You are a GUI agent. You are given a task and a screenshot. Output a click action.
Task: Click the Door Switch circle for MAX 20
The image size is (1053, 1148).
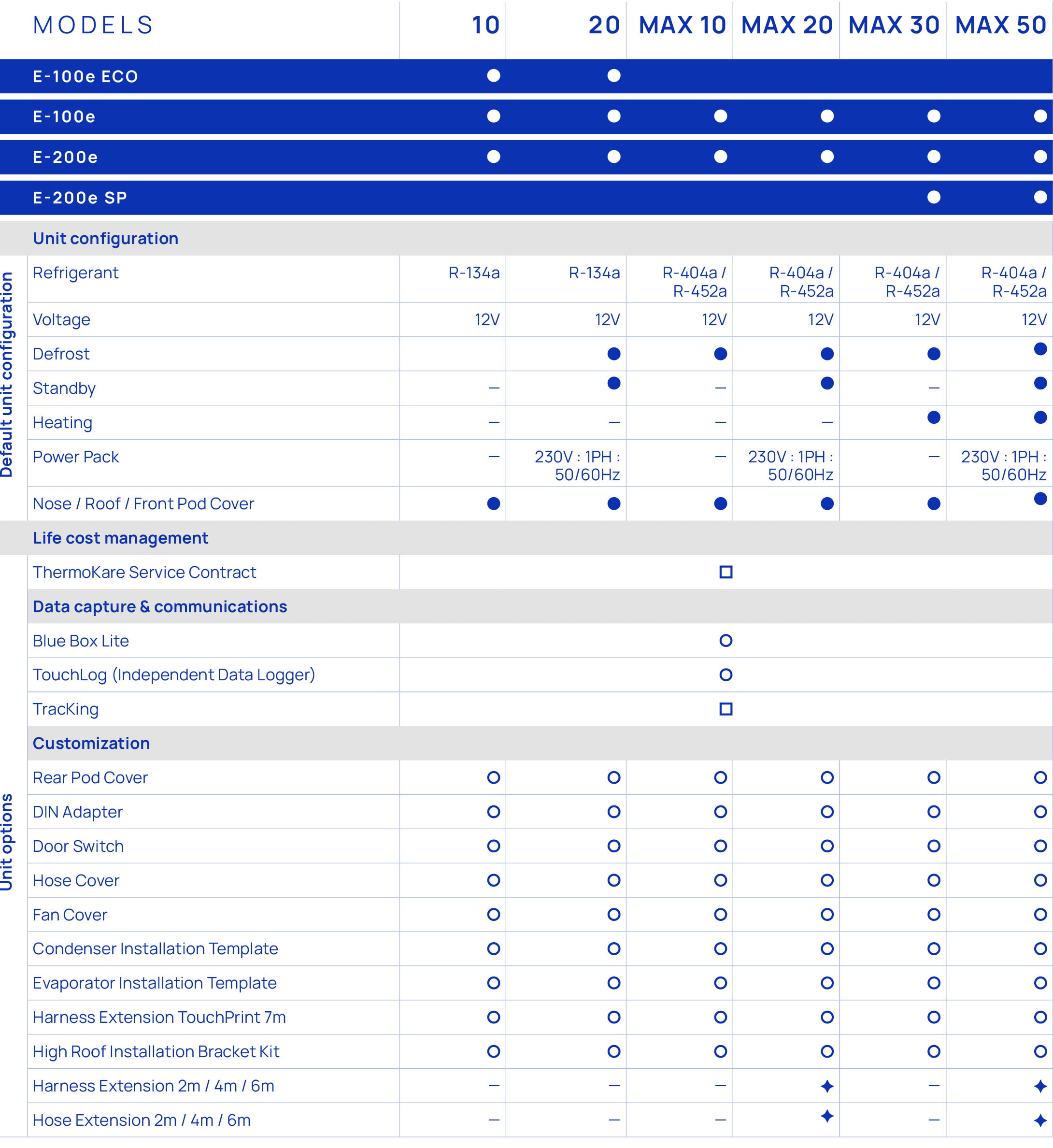827,846
